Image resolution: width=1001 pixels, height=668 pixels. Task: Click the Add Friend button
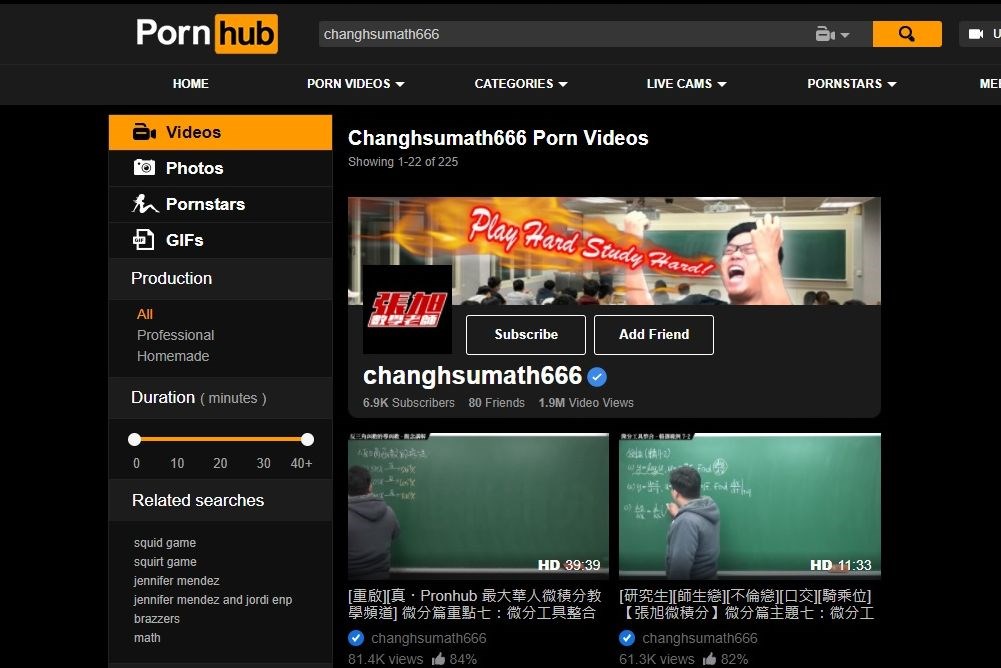(x=654, y=335)
